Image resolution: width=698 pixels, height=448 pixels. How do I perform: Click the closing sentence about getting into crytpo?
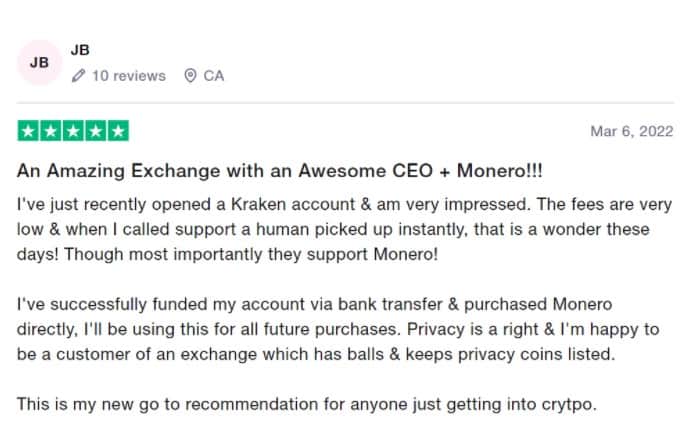tap(307, 404)
